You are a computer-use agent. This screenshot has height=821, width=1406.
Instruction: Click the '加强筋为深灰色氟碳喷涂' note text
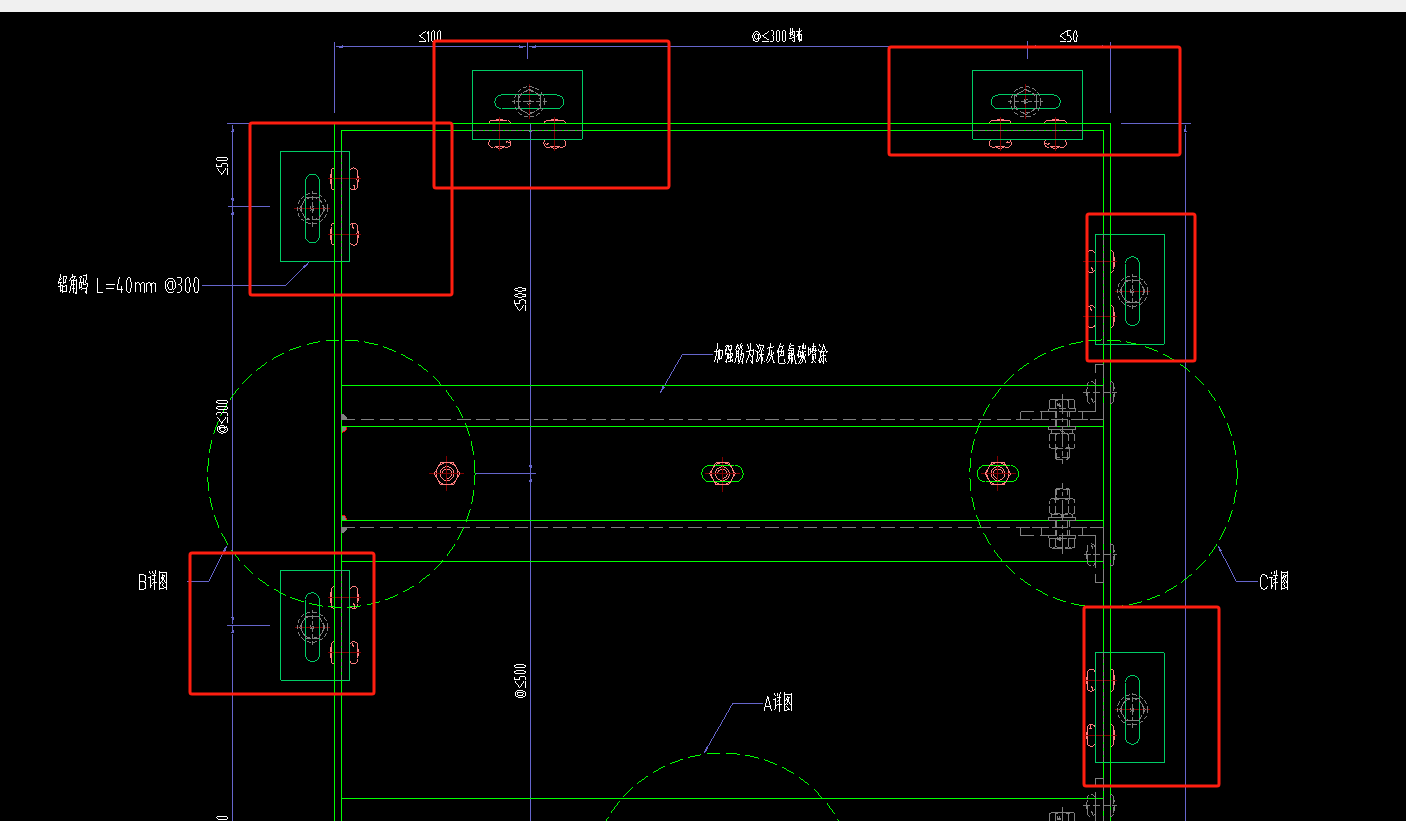point(770,353)
